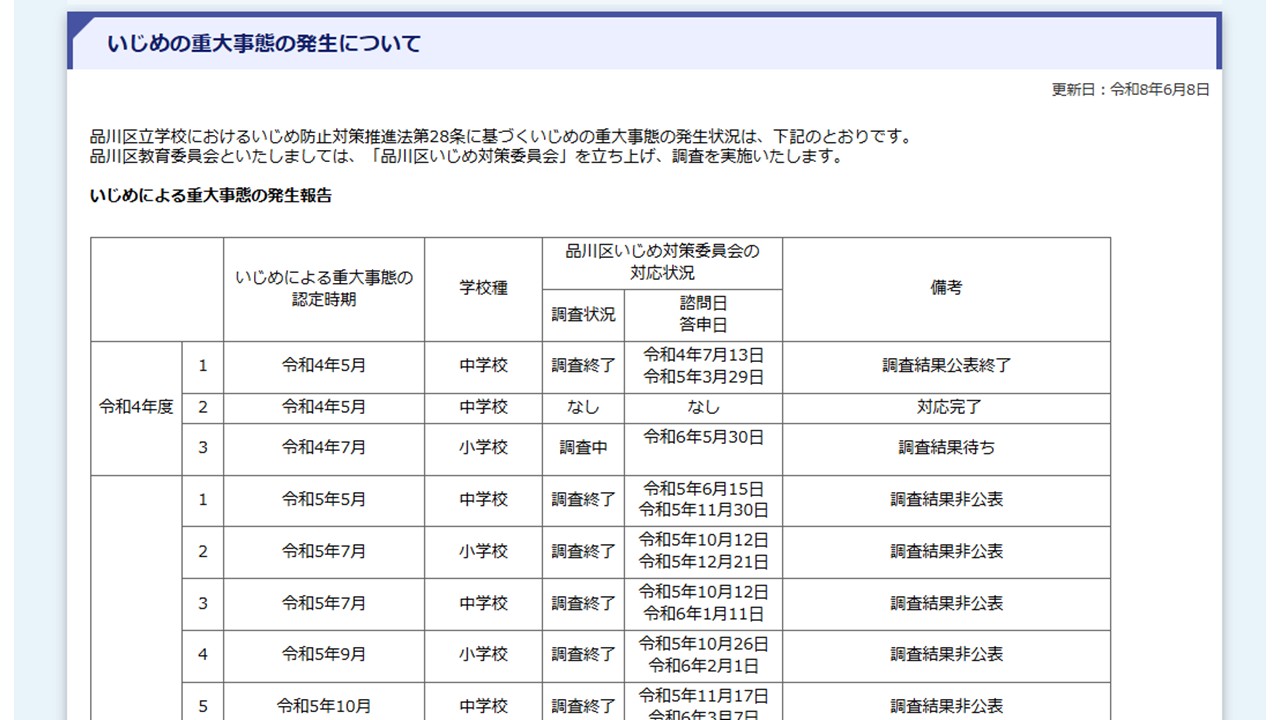Viewport: 1280px width, 720px height.
Task: Click the page heading いじめの重大事態の発生について
Action: (264, 44)
